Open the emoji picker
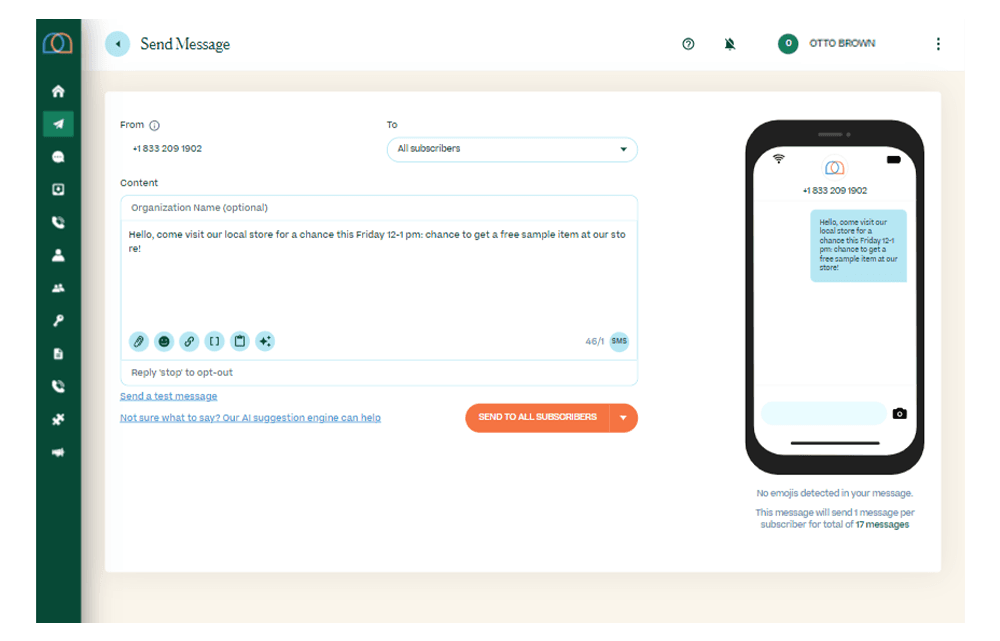Screen dimensions: 1000x641 coord(164,341)
